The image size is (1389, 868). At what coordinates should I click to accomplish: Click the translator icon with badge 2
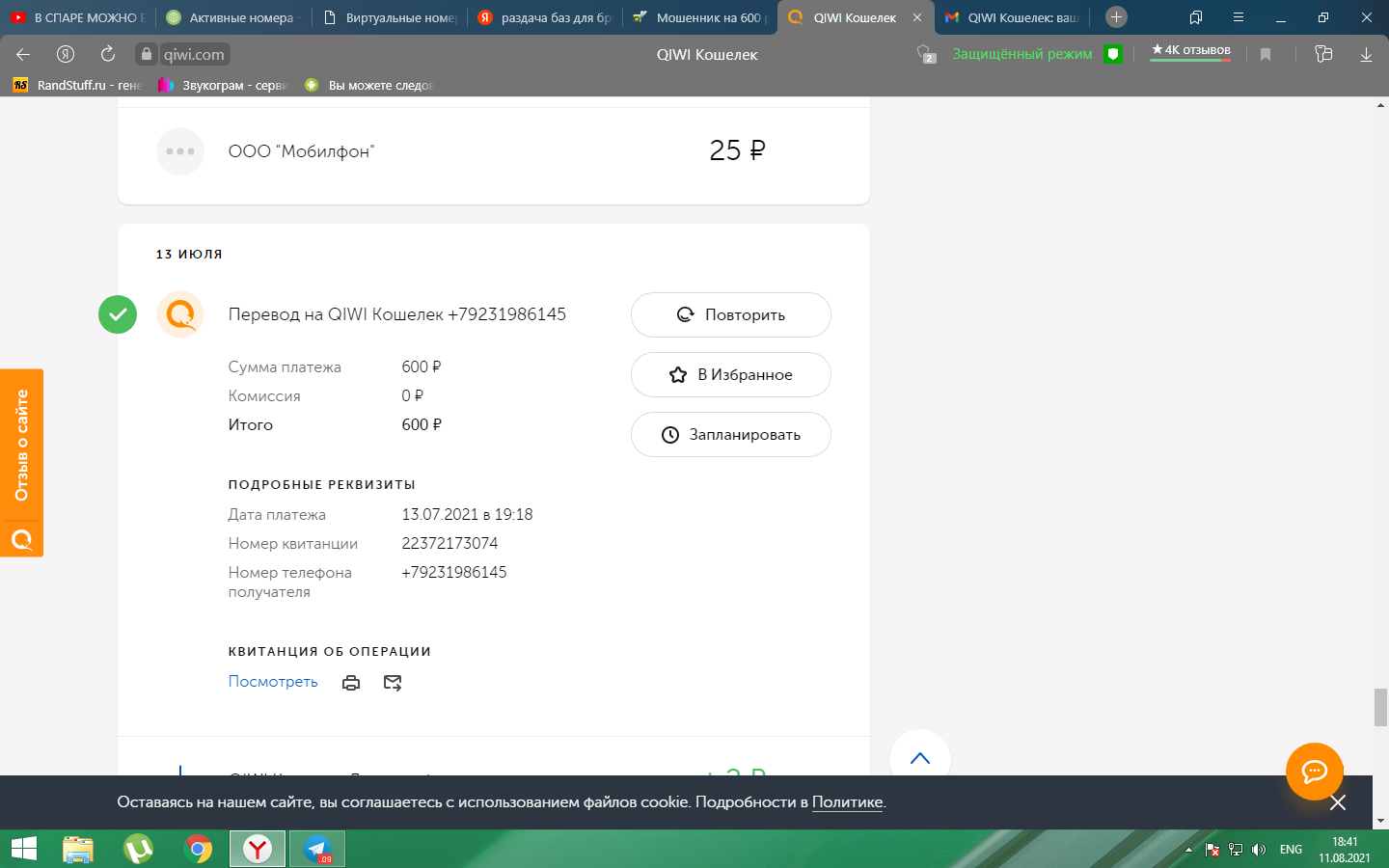tap(926, 55)
